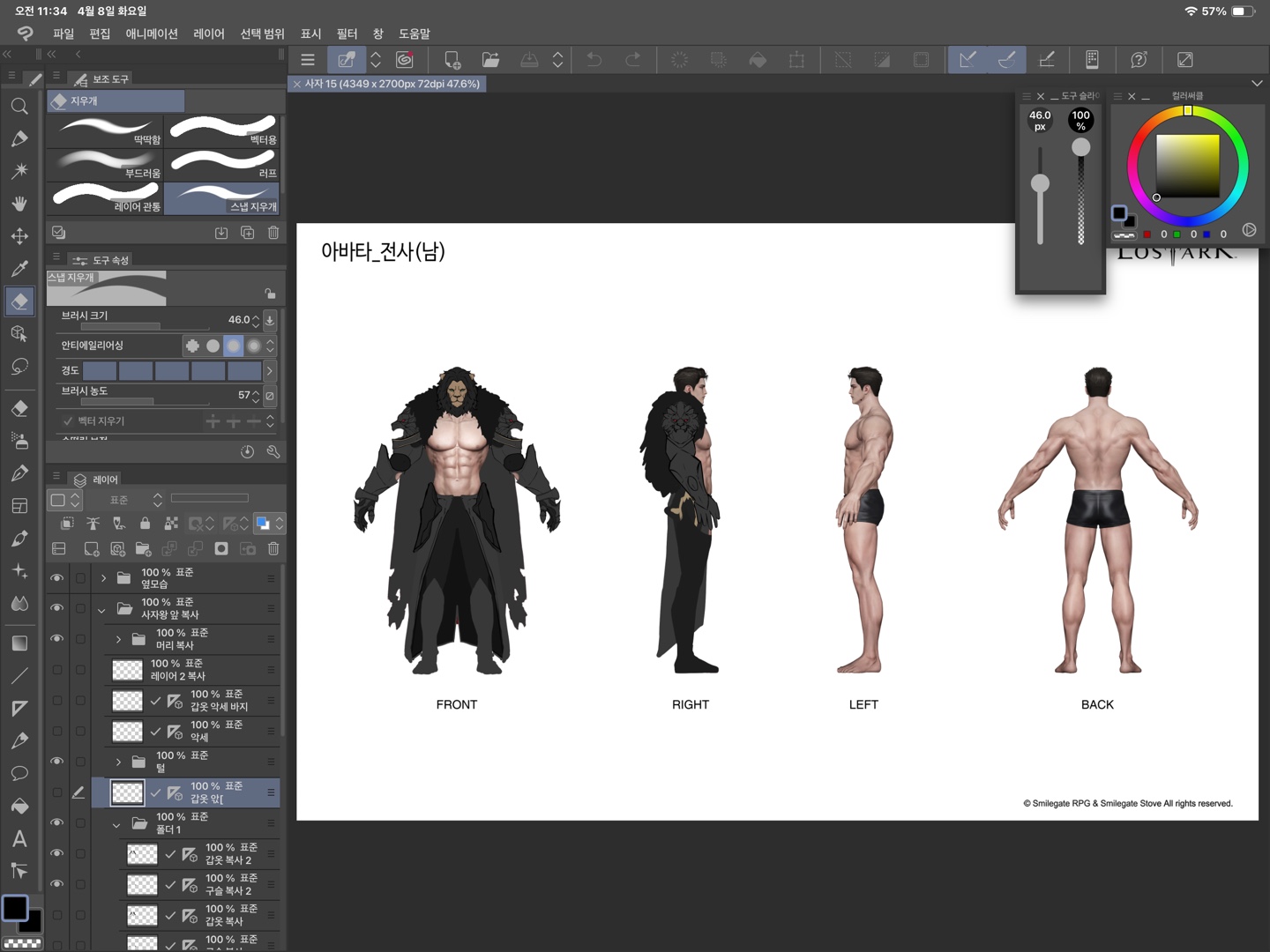The height and width of the screenshot is (952, 1270).
Task: Toggle Snap to grid in command bar
Action: click(1047, 60)
